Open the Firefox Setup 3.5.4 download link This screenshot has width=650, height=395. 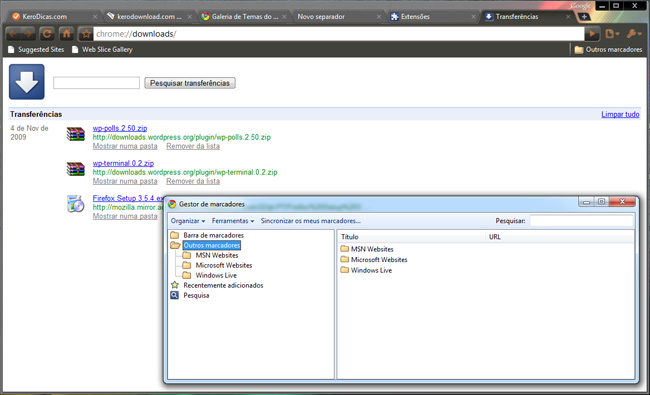coord(128,198)
